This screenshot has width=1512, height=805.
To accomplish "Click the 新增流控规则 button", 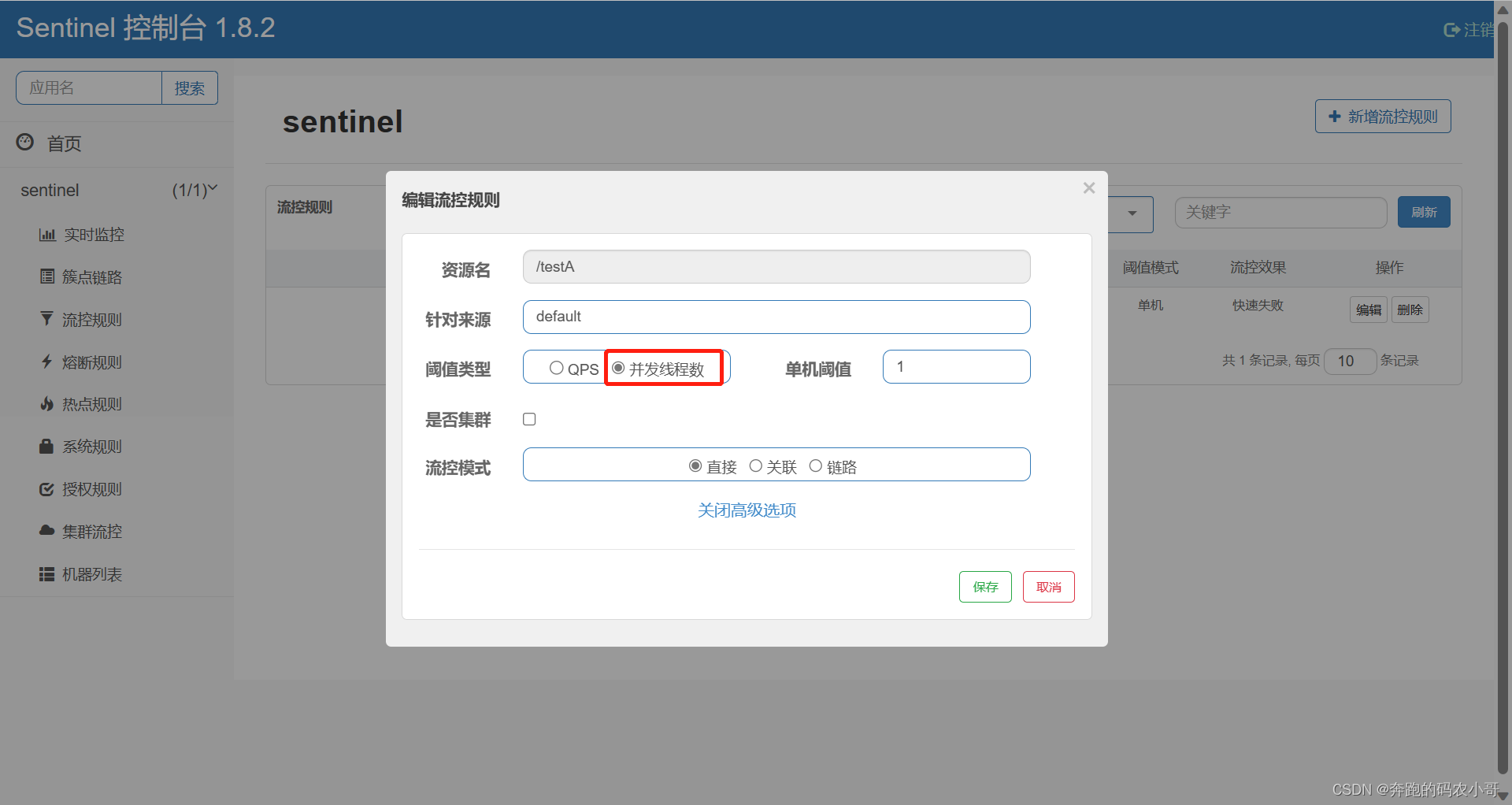I will tap(1383, 117).
